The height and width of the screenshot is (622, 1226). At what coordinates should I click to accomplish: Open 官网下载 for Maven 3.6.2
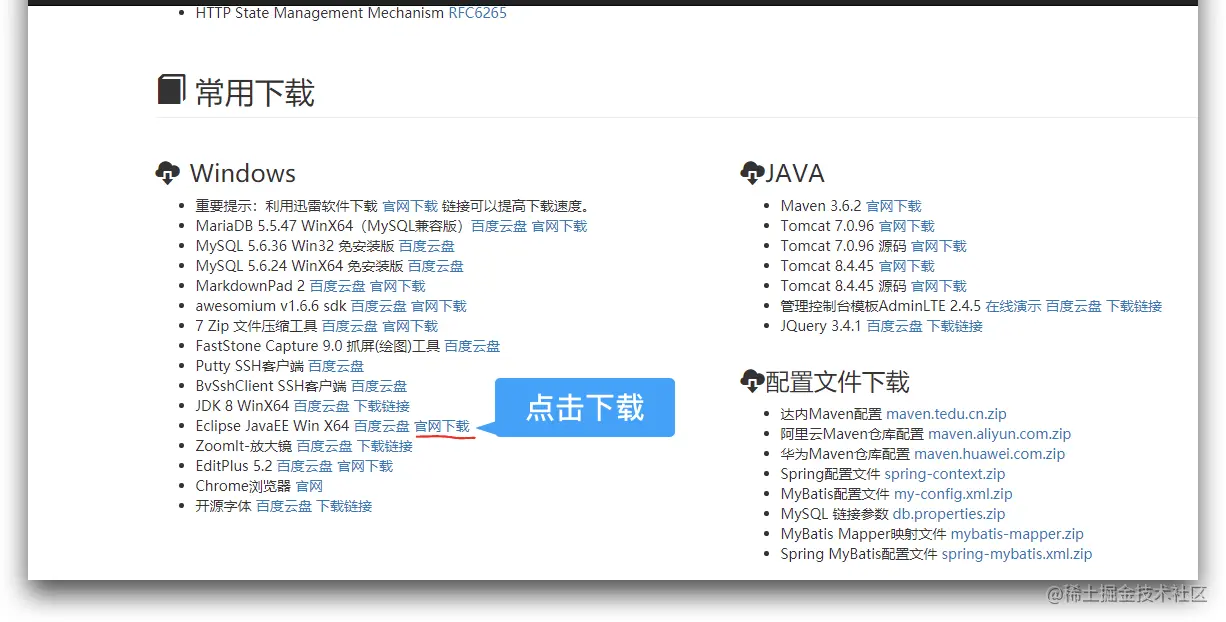click(x=894, y=206)
